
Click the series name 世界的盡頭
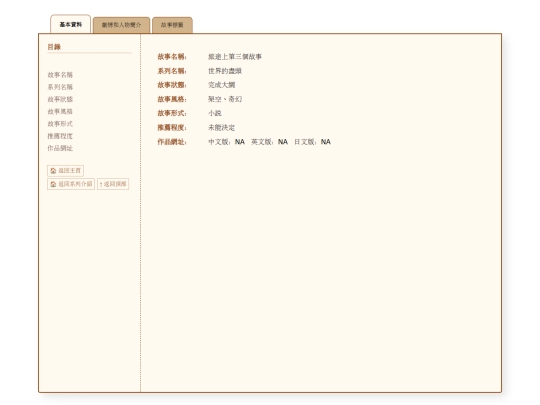tap(225, 71)
